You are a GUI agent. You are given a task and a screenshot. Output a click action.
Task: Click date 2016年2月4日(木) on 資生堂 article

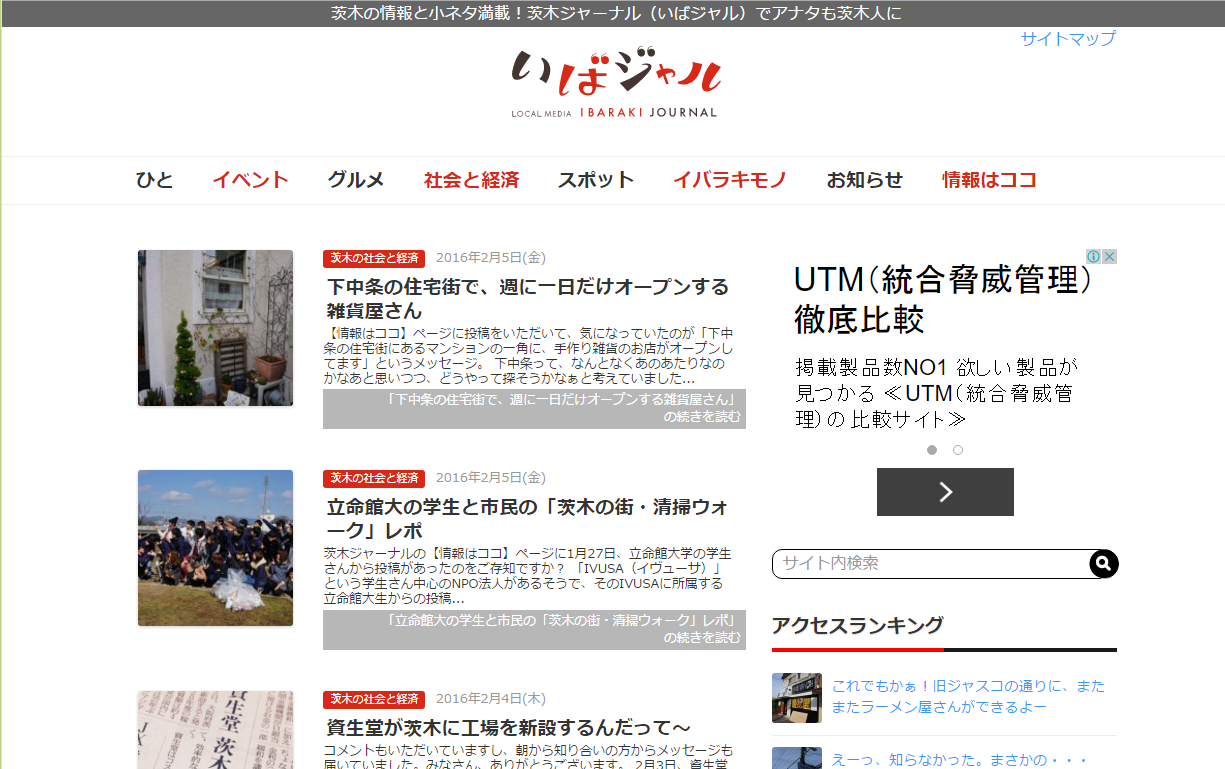click(491, 699)
